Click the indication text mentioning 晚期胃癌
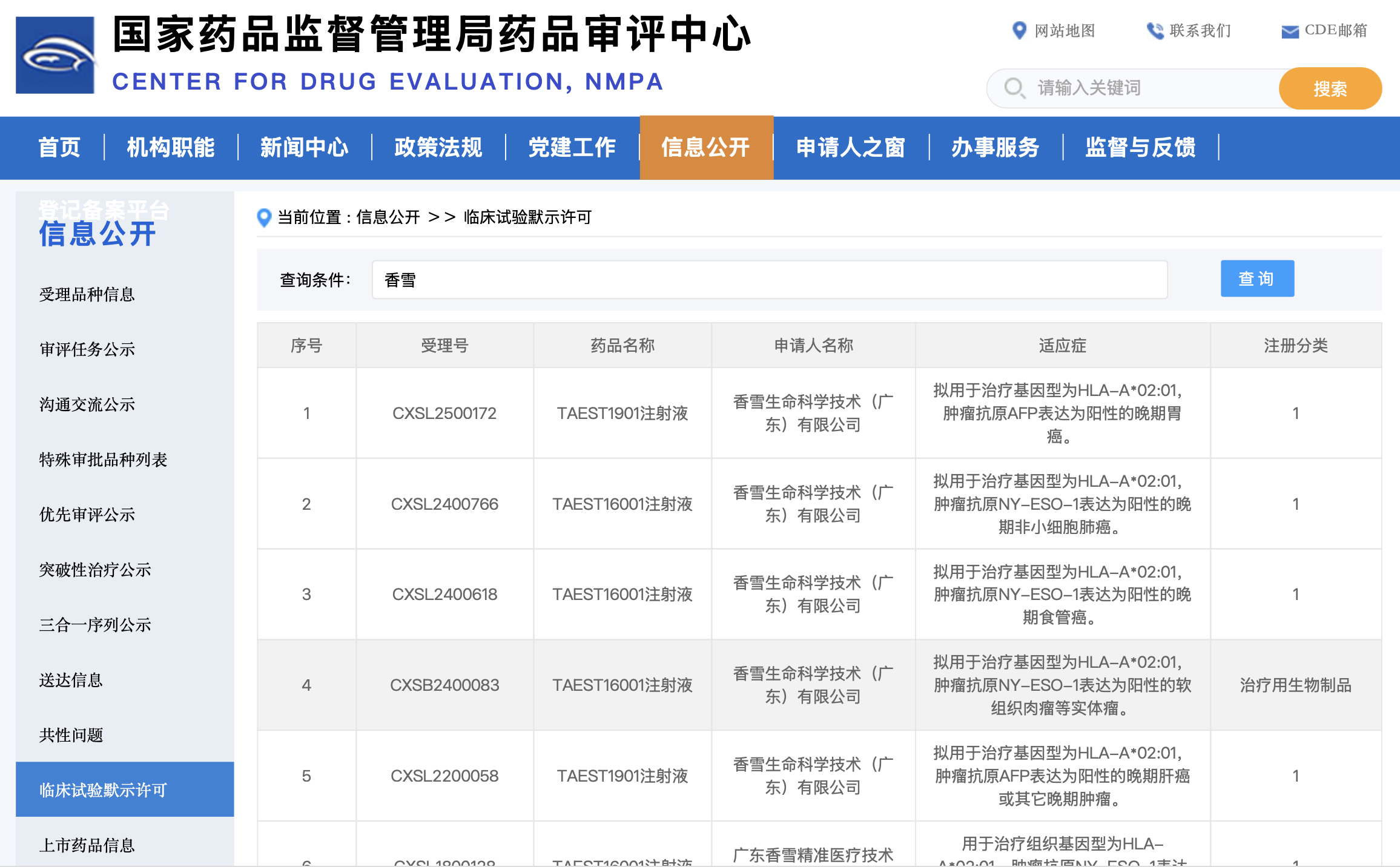1400x867 pixels. (x=1062, y=414)
